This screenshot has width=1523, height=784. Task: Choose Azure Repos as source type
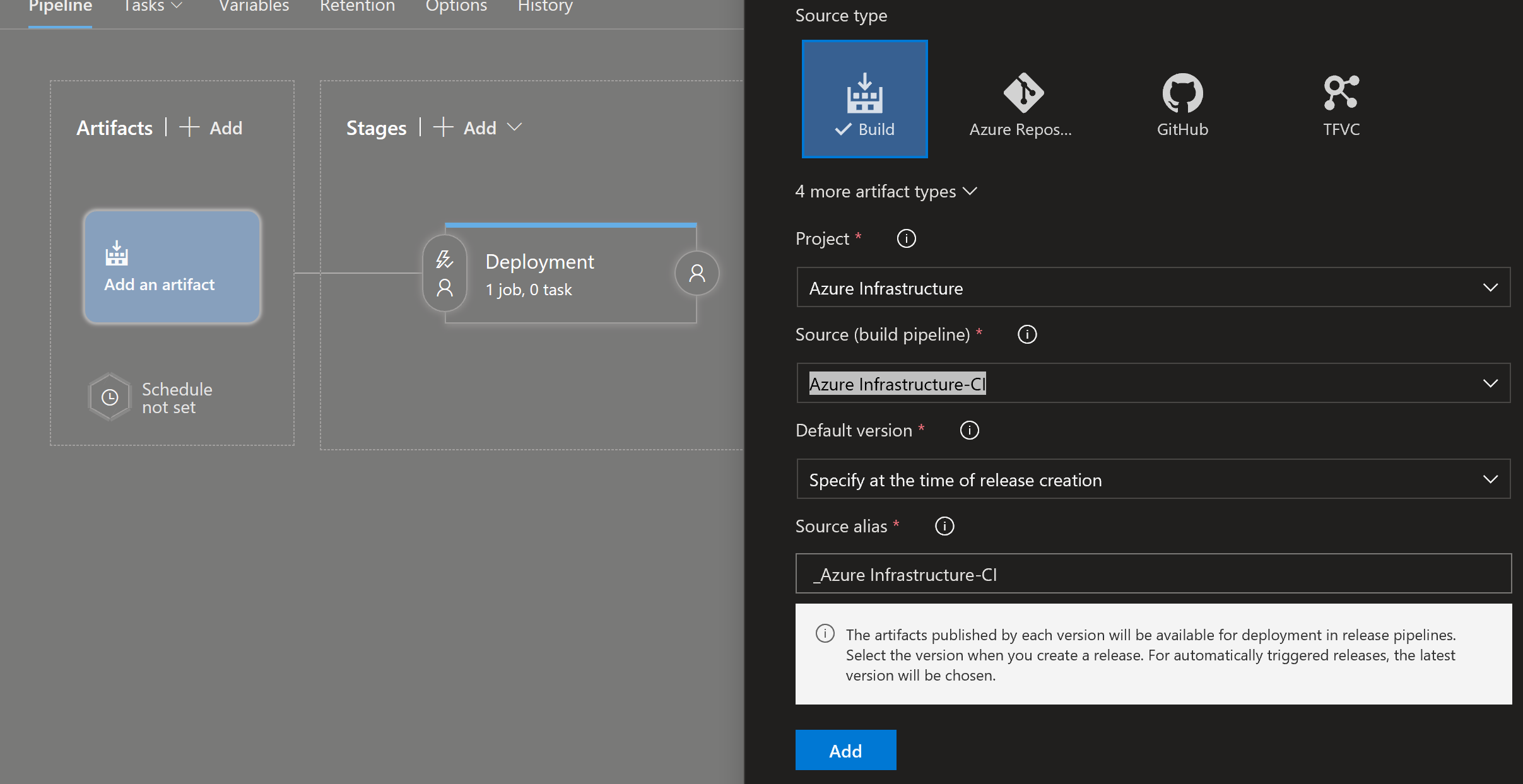coord(1021,105)
